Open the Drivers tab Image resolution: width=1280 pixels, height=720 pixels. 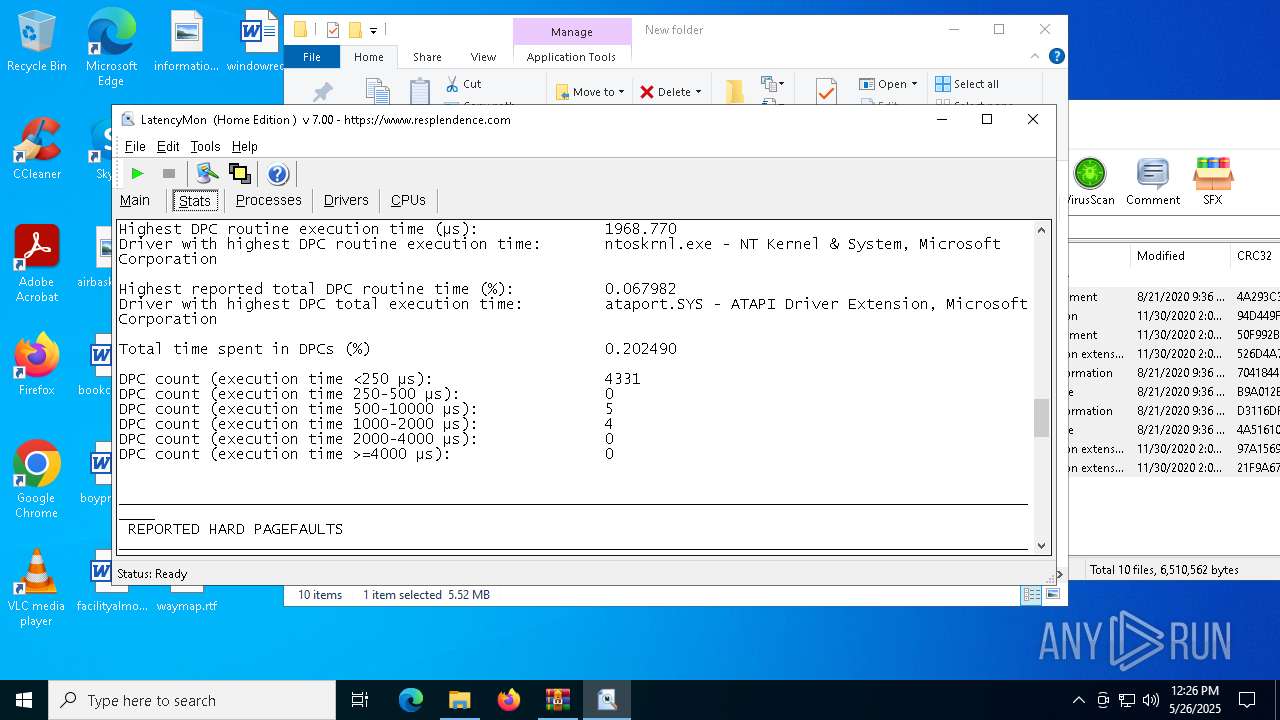[346, 200]
